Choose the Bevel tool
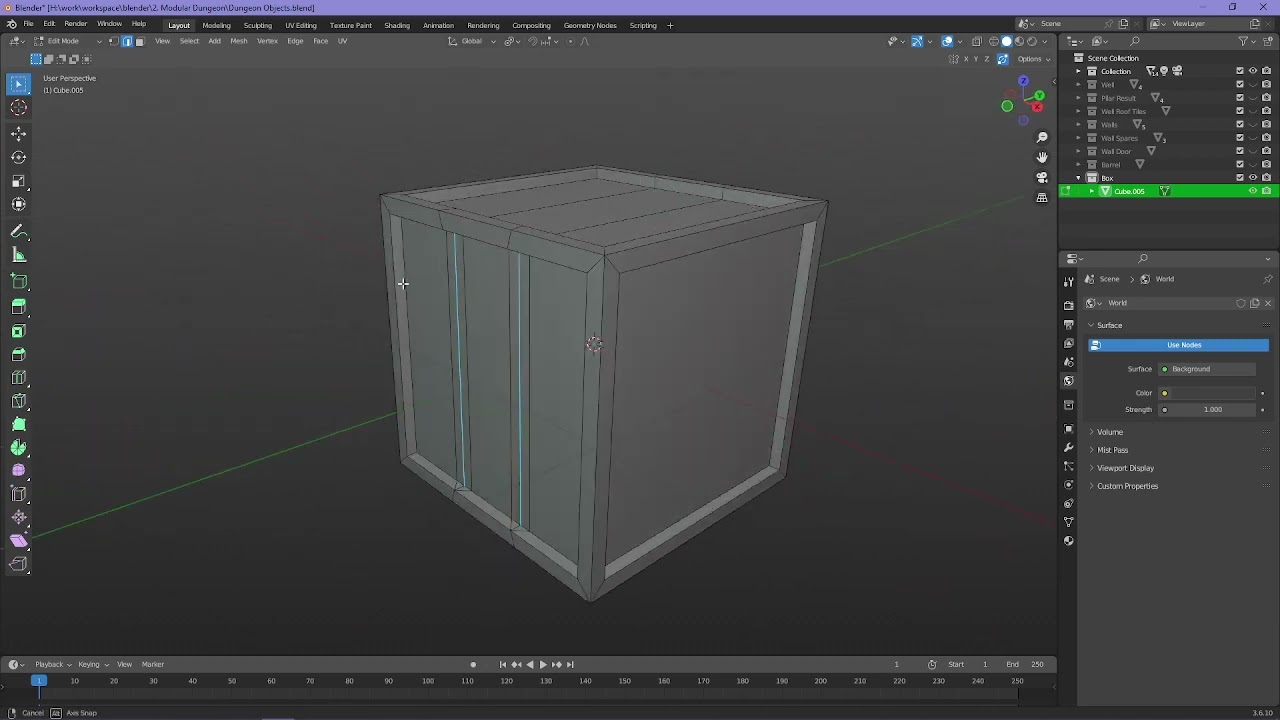 [x=19, y=355]
